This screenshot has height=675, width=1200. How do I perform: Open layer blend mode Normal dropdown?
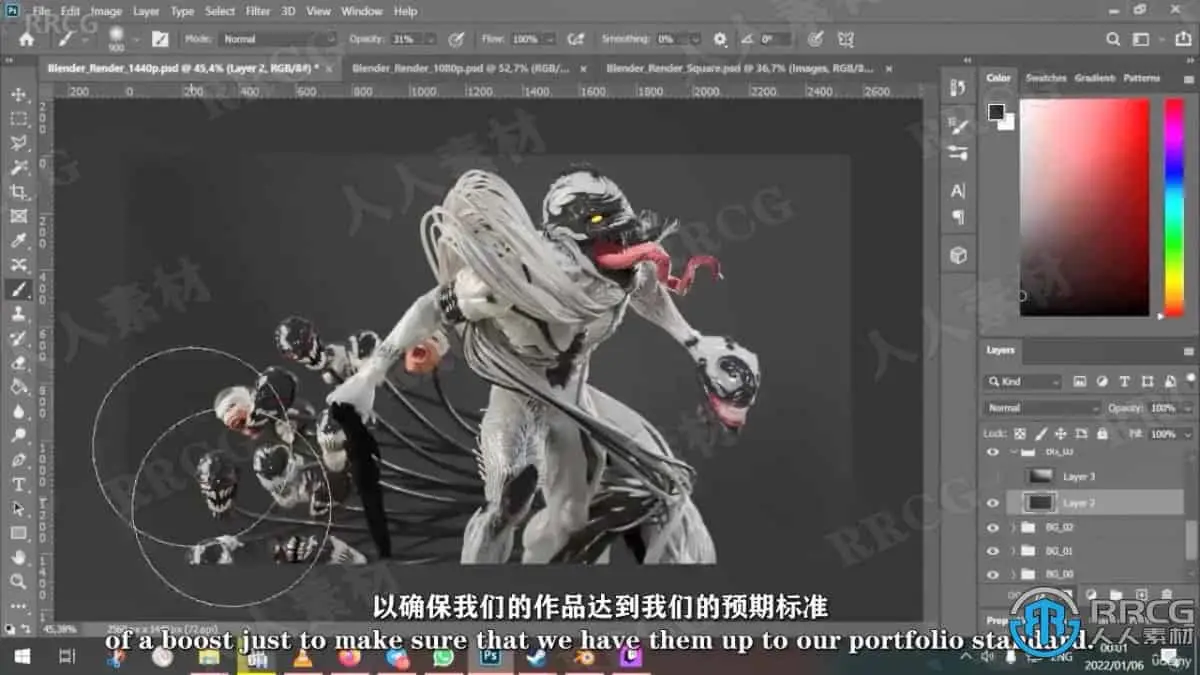click(x=1043, y=408)
